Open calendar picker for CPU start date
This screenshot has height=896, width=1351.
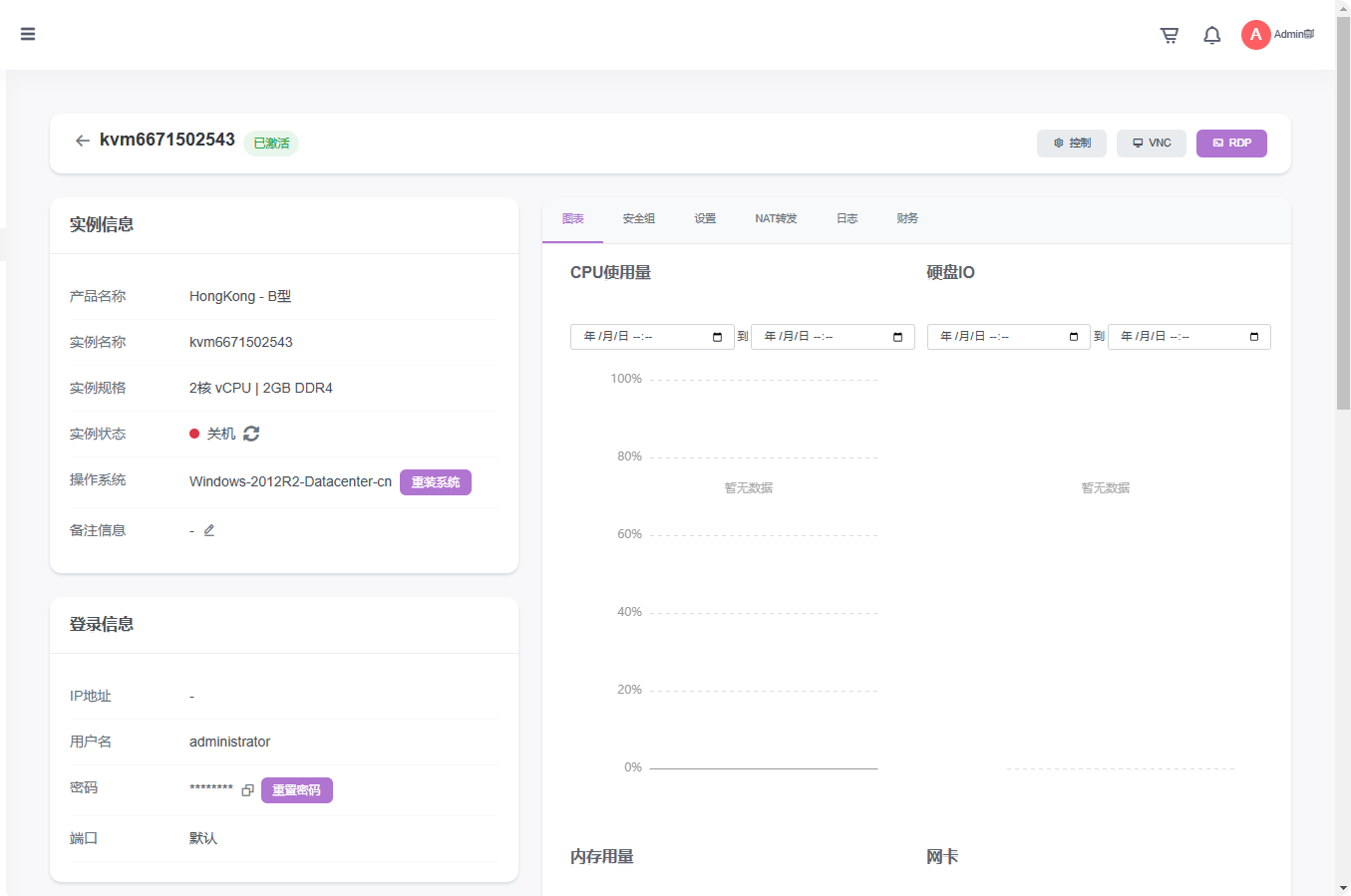[x=717, y=337]
